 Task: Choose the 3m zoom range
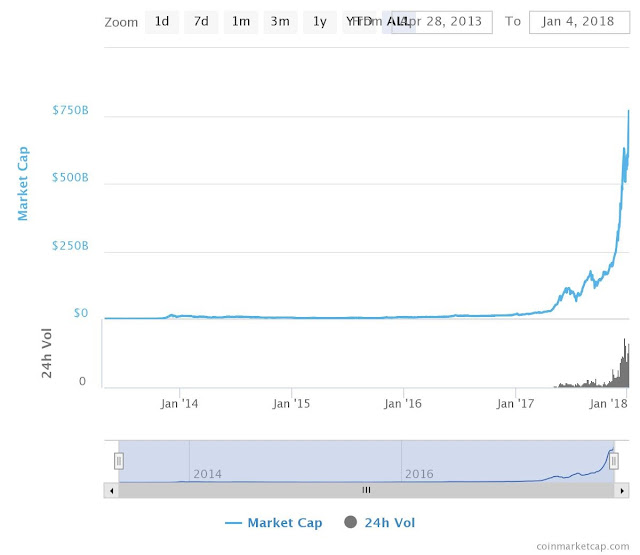280,21
